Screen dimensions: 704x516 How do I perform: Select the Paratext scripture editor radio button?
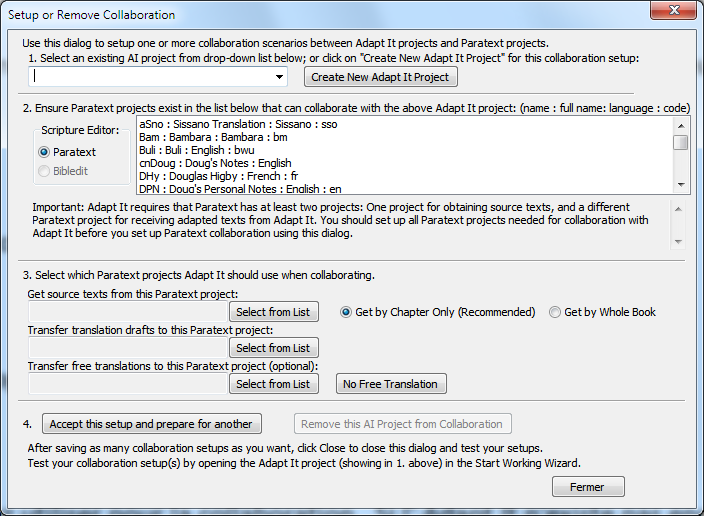44,152
